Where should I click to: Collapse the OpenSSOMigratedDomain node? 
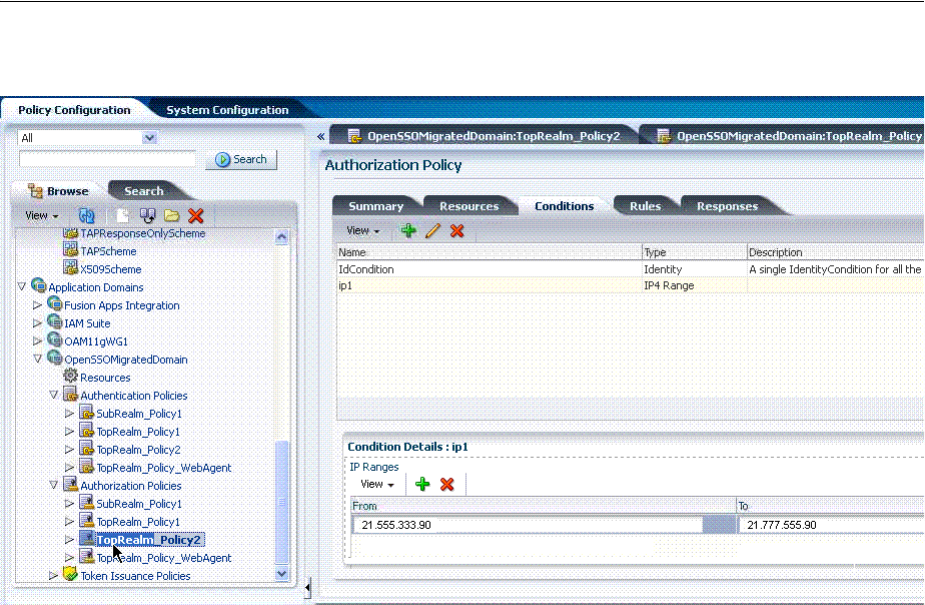click(x=38, y=359)
